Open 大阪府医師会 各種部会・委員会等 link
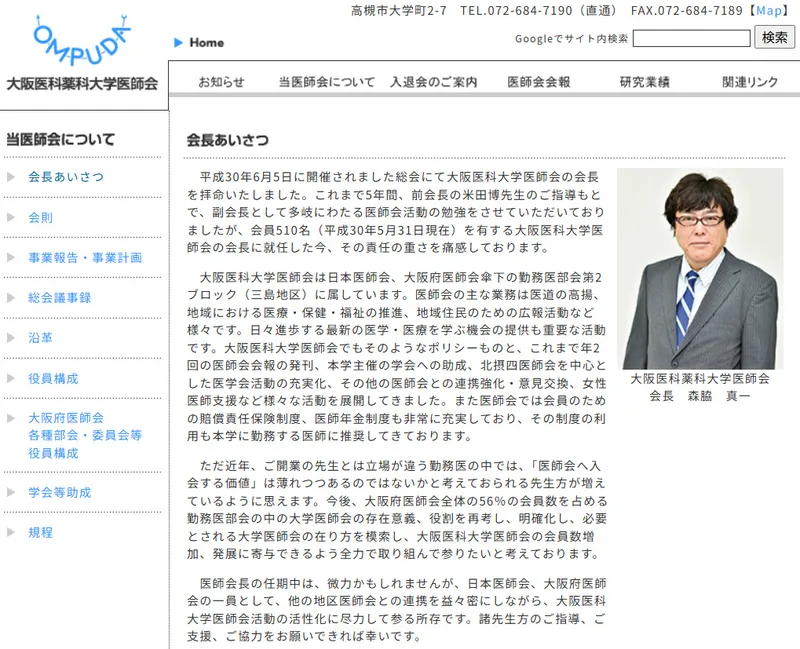The width and height of the screenshot is (800, 649). (x=85, y=436)
